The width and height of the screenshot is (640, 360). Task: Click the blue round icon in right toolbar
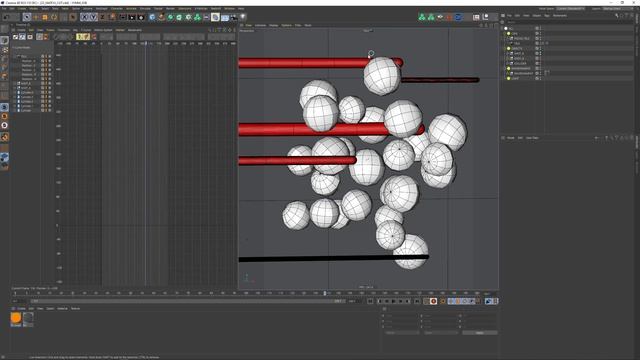(x=458, y=17)
